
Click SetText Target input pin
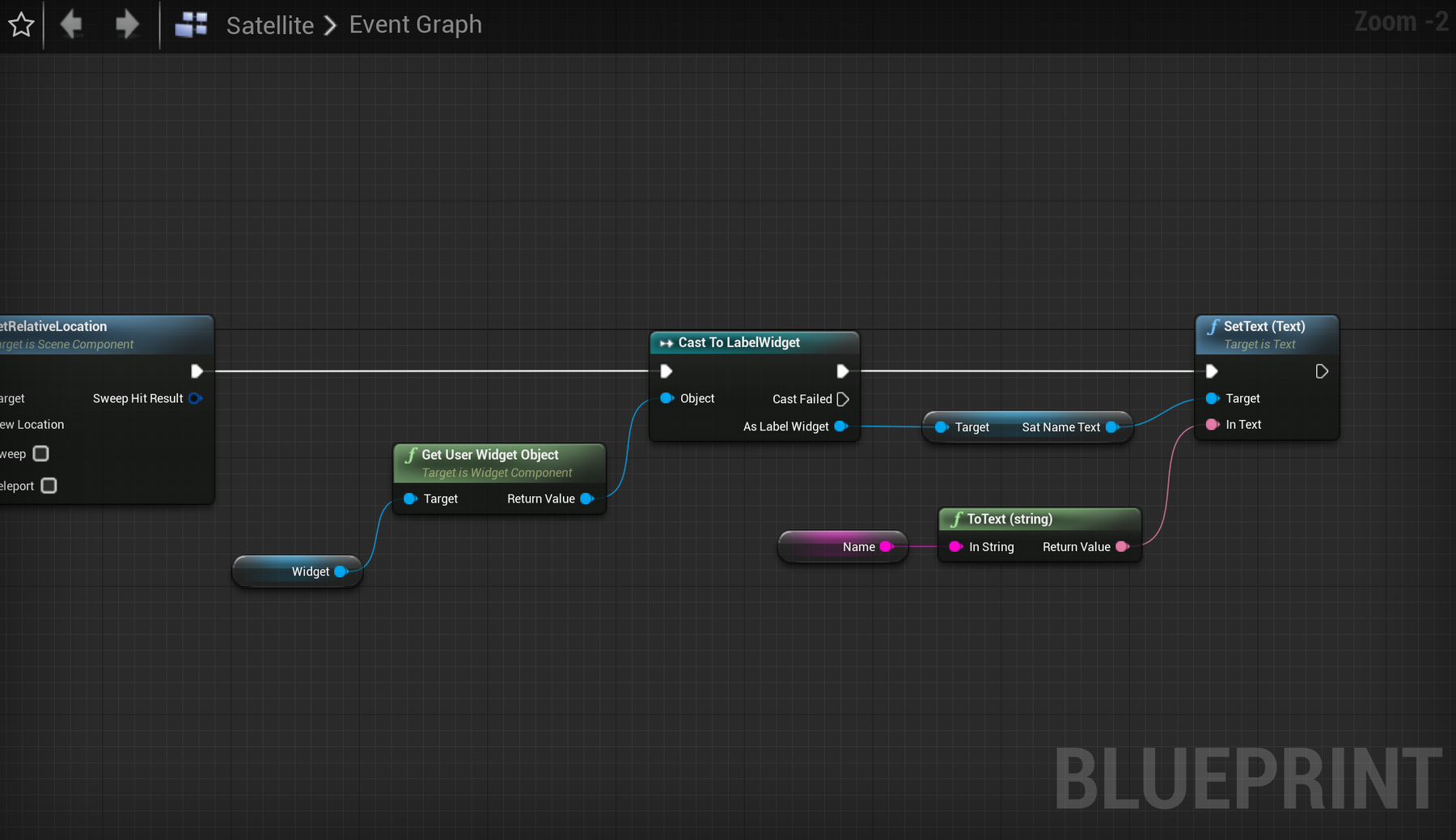tap(1213, 398)
